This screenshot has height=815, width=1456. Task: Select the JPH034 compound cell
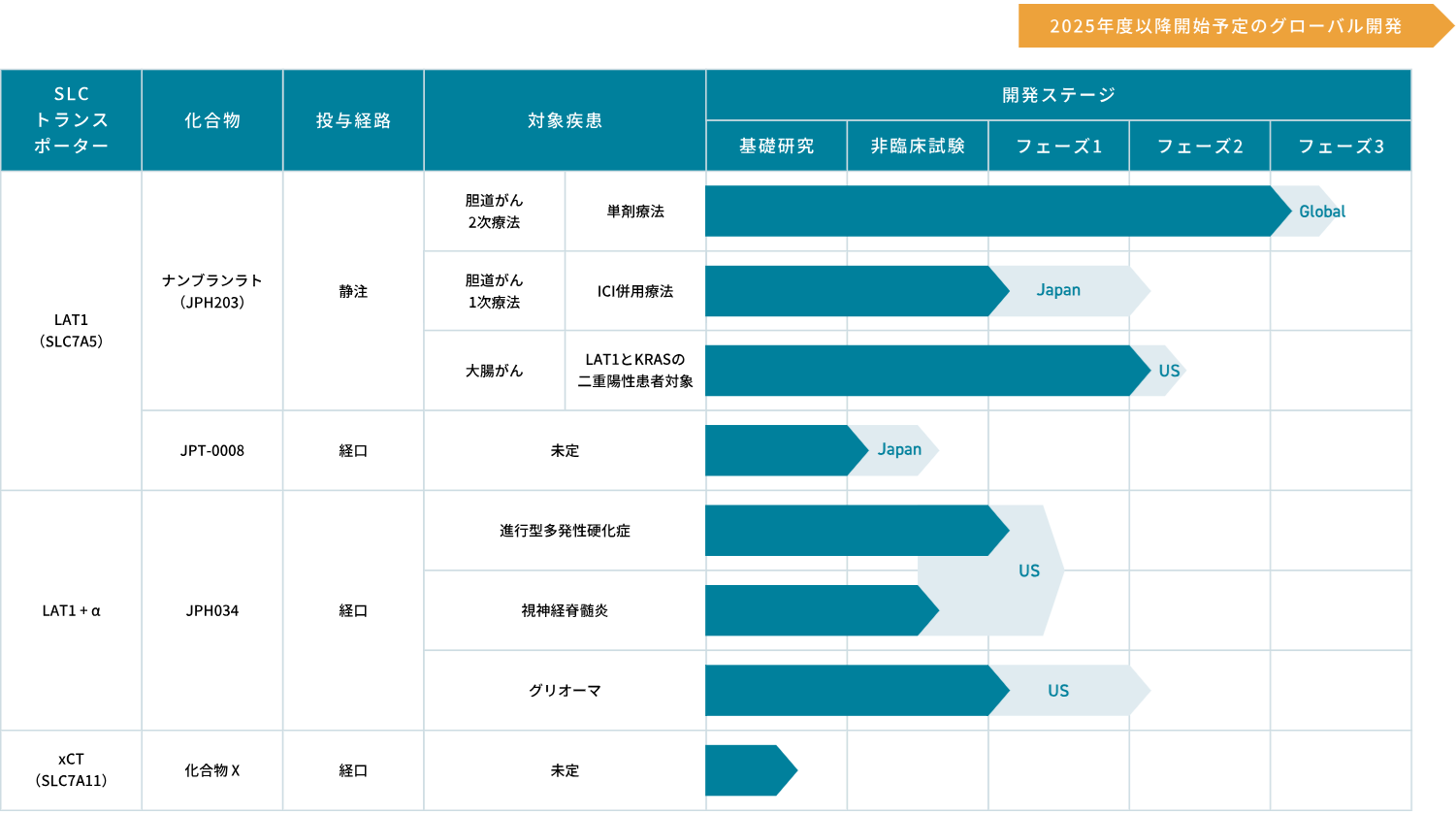[212, 610]
